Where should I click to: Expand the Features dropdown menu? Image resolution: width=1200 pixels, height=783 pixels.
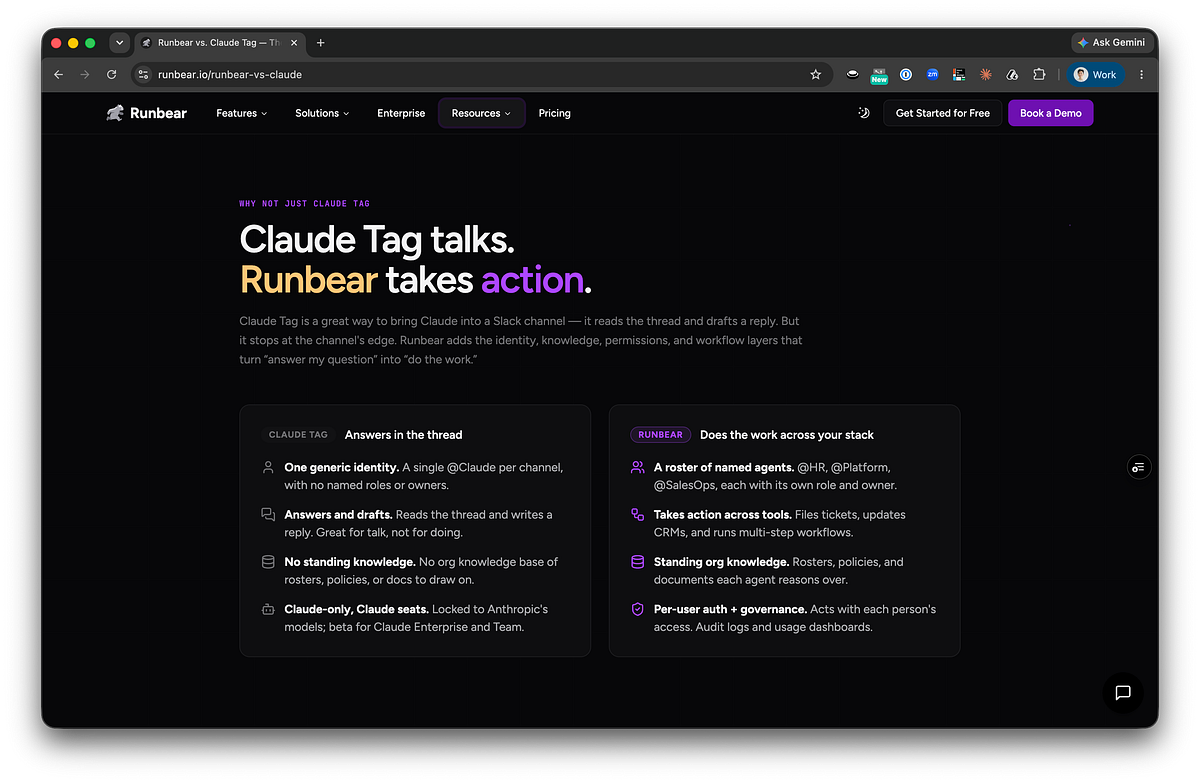[241, 113]
